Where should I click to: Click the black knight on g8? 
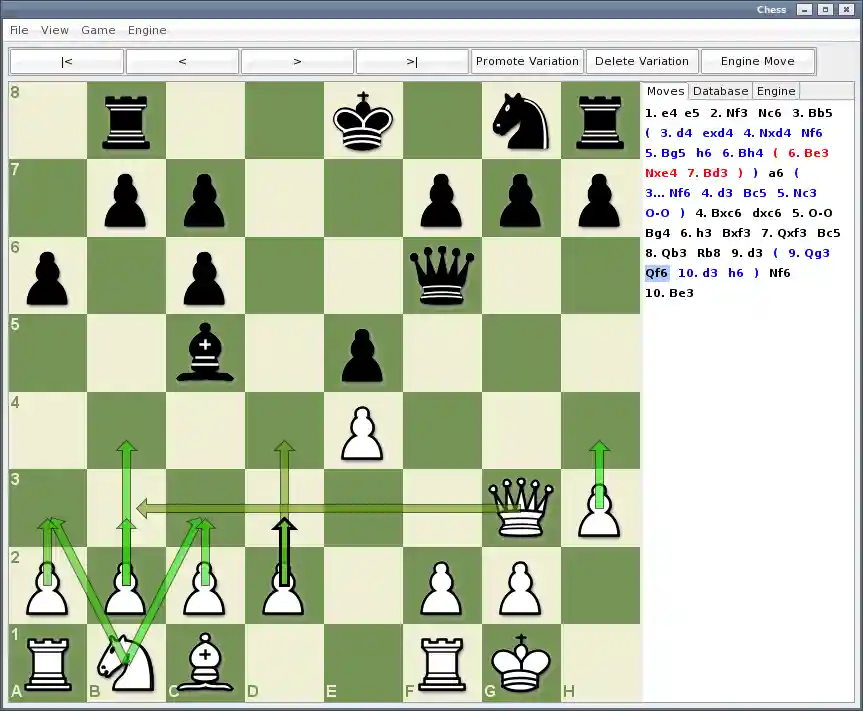point(520,122)
